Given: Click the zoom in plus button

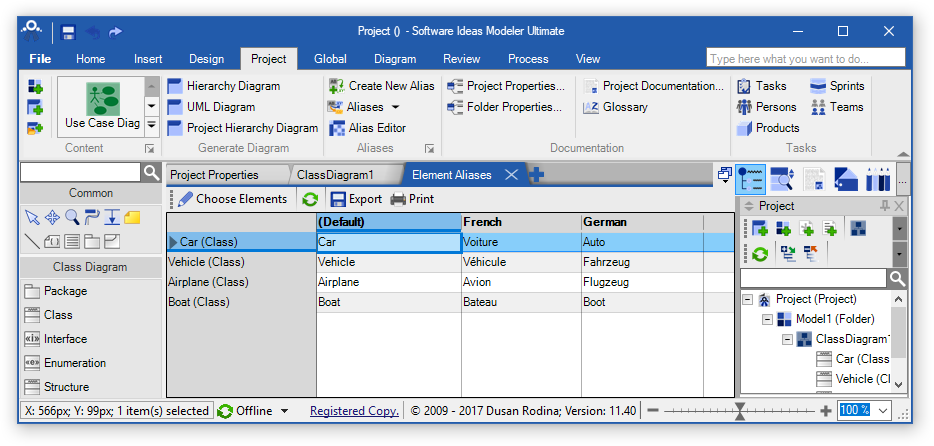Looking at the screenshot, I should [826, 411].
